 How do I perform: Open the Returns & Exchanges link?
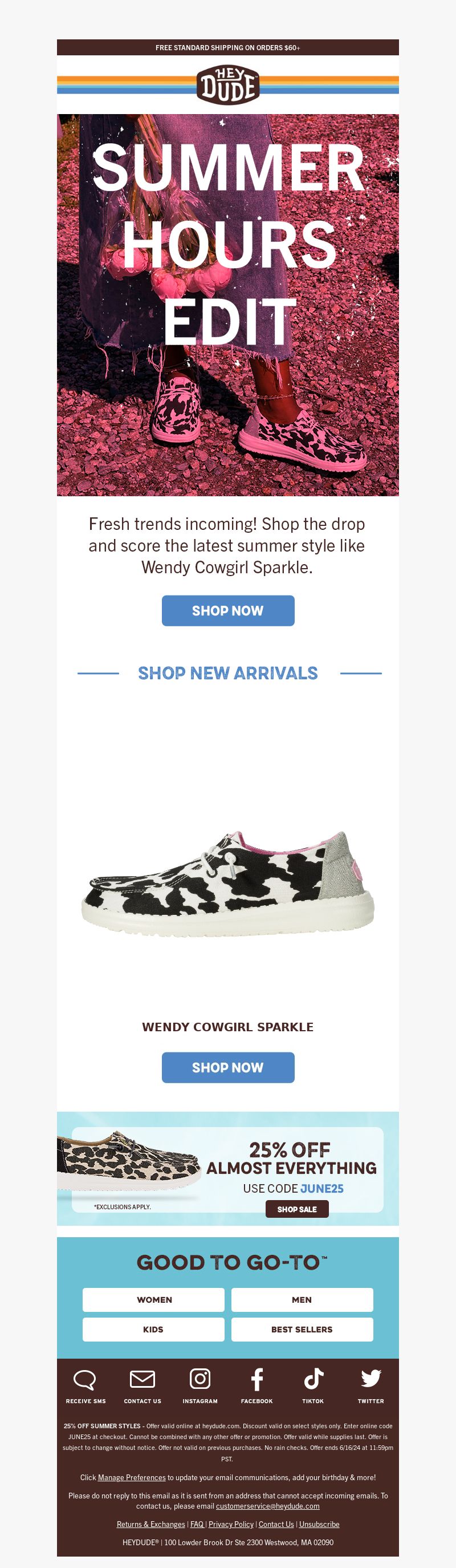(151, 1524)
